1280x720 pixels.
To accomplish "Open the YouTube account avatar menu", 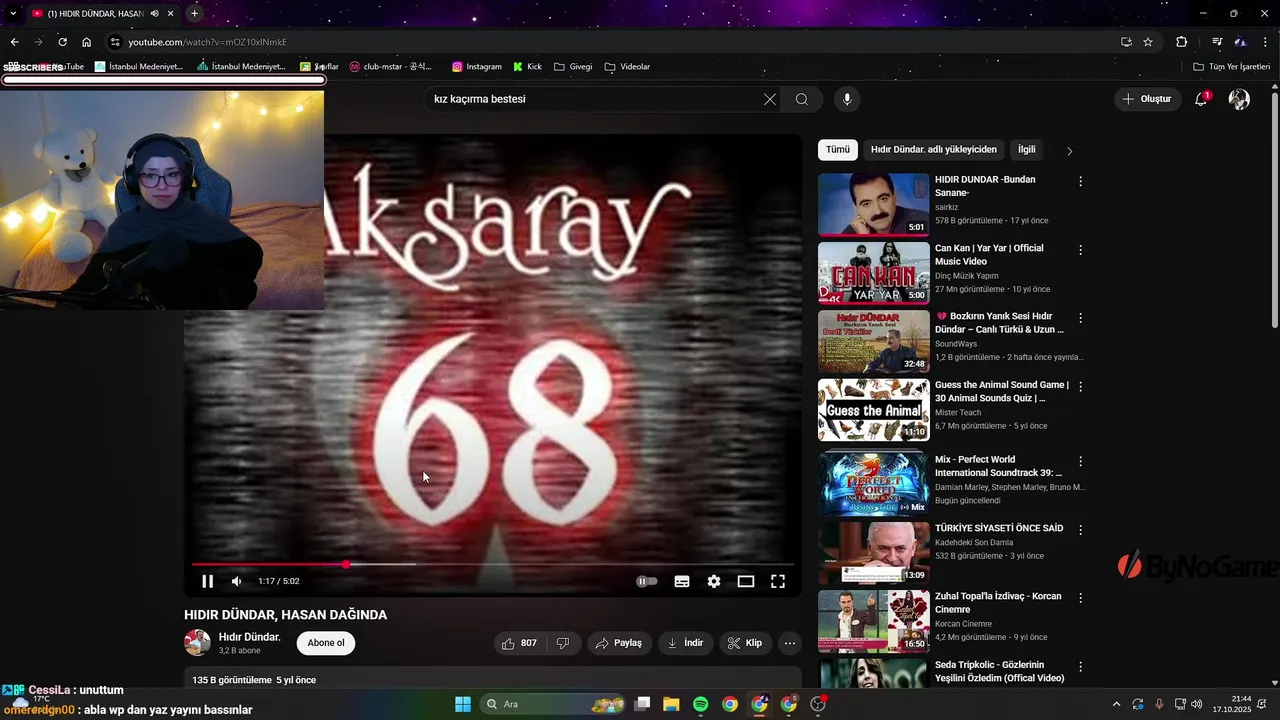I will tap(1239, 99).
